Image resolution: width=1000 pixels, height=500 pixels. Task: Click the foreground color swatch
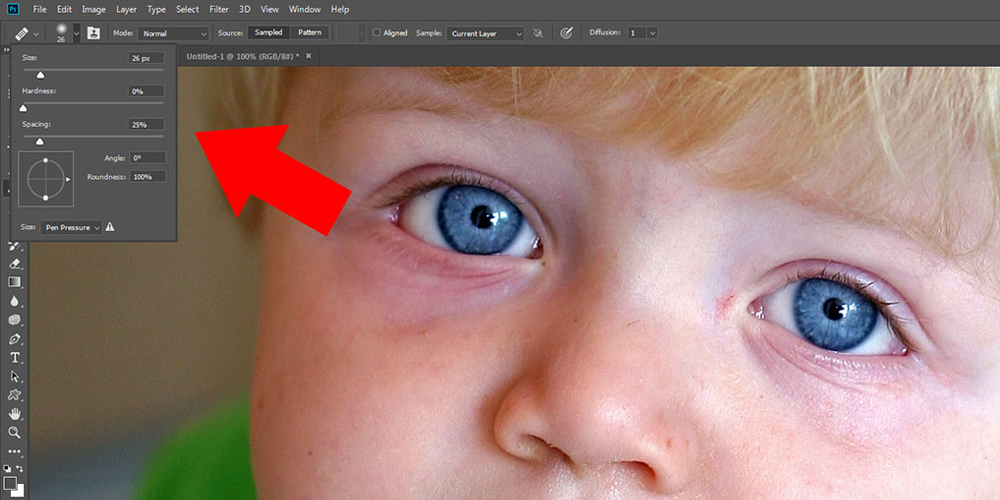click(10, 483)
